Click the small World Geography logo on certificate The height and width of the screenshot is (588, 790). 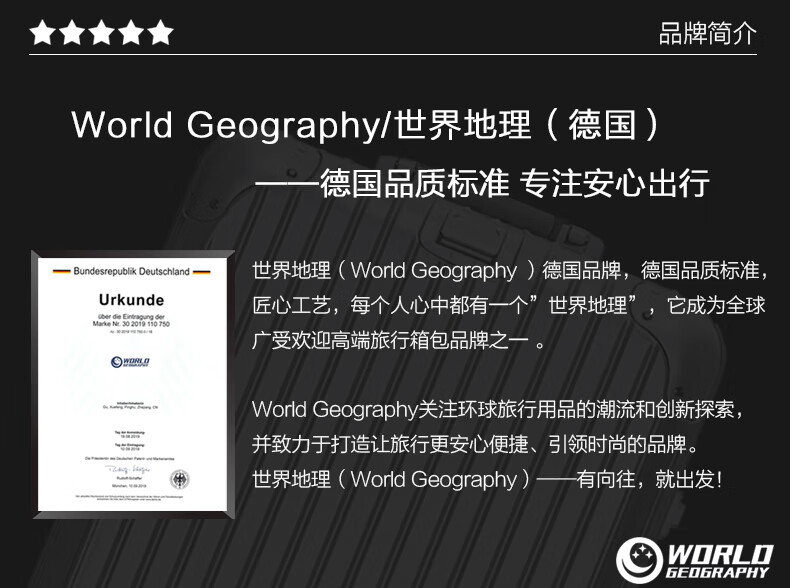pyautogui.click(x=130, y=362)
